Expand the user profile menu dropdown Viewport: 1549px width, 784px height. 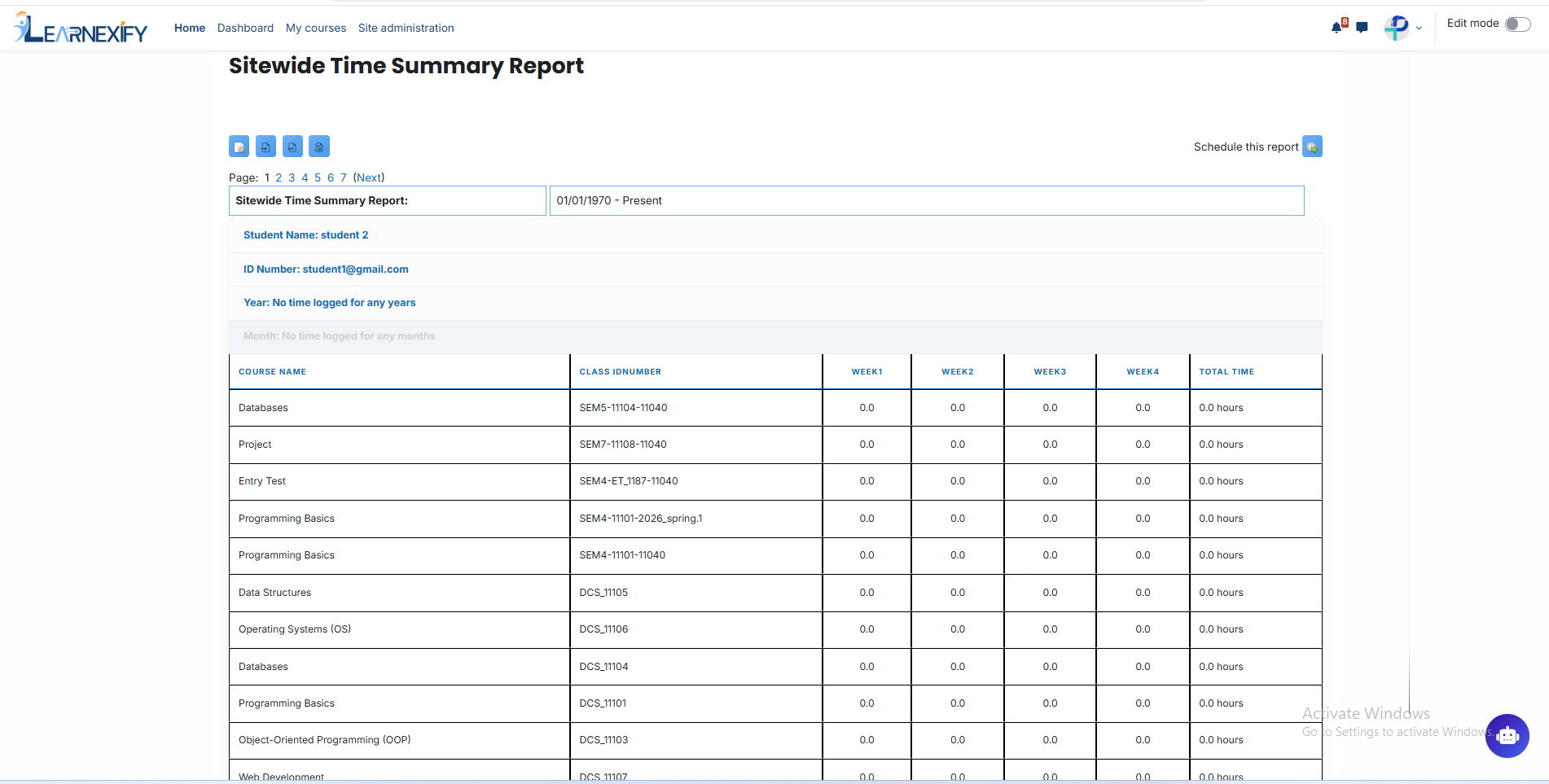coord(1403,28)
